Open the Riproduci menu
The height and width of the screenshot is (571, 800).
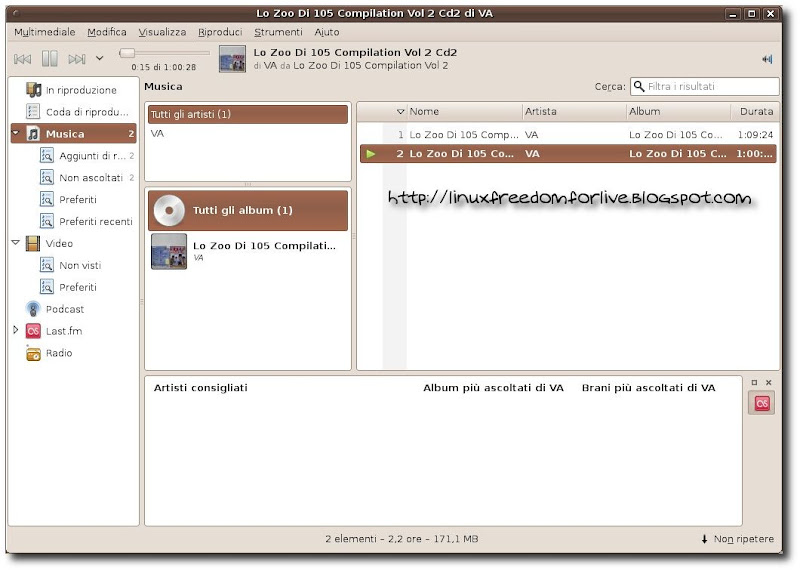click(220, 32)
